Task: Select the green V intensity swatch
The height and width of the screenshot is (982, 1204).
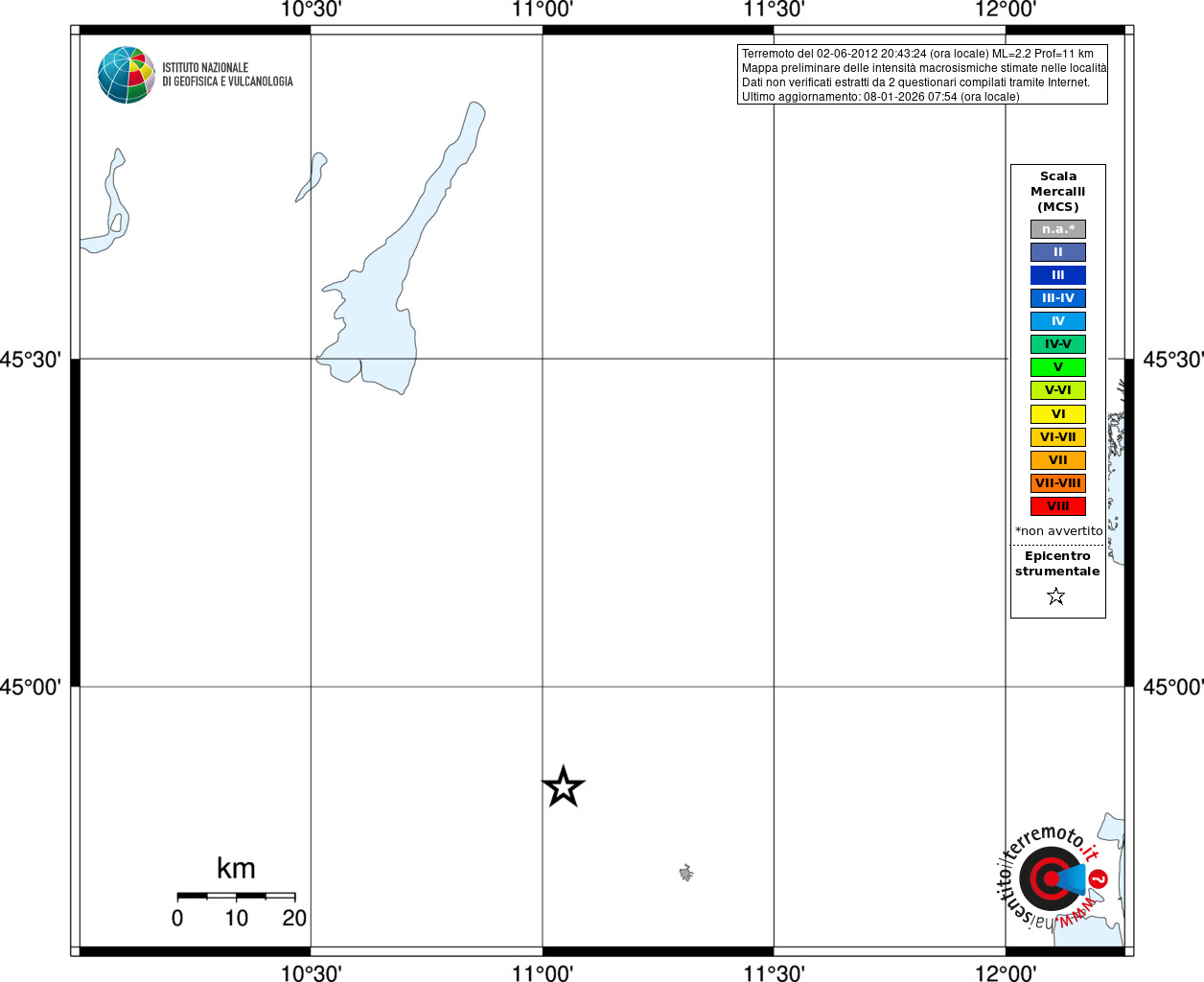Action: tap(1058, 367)
